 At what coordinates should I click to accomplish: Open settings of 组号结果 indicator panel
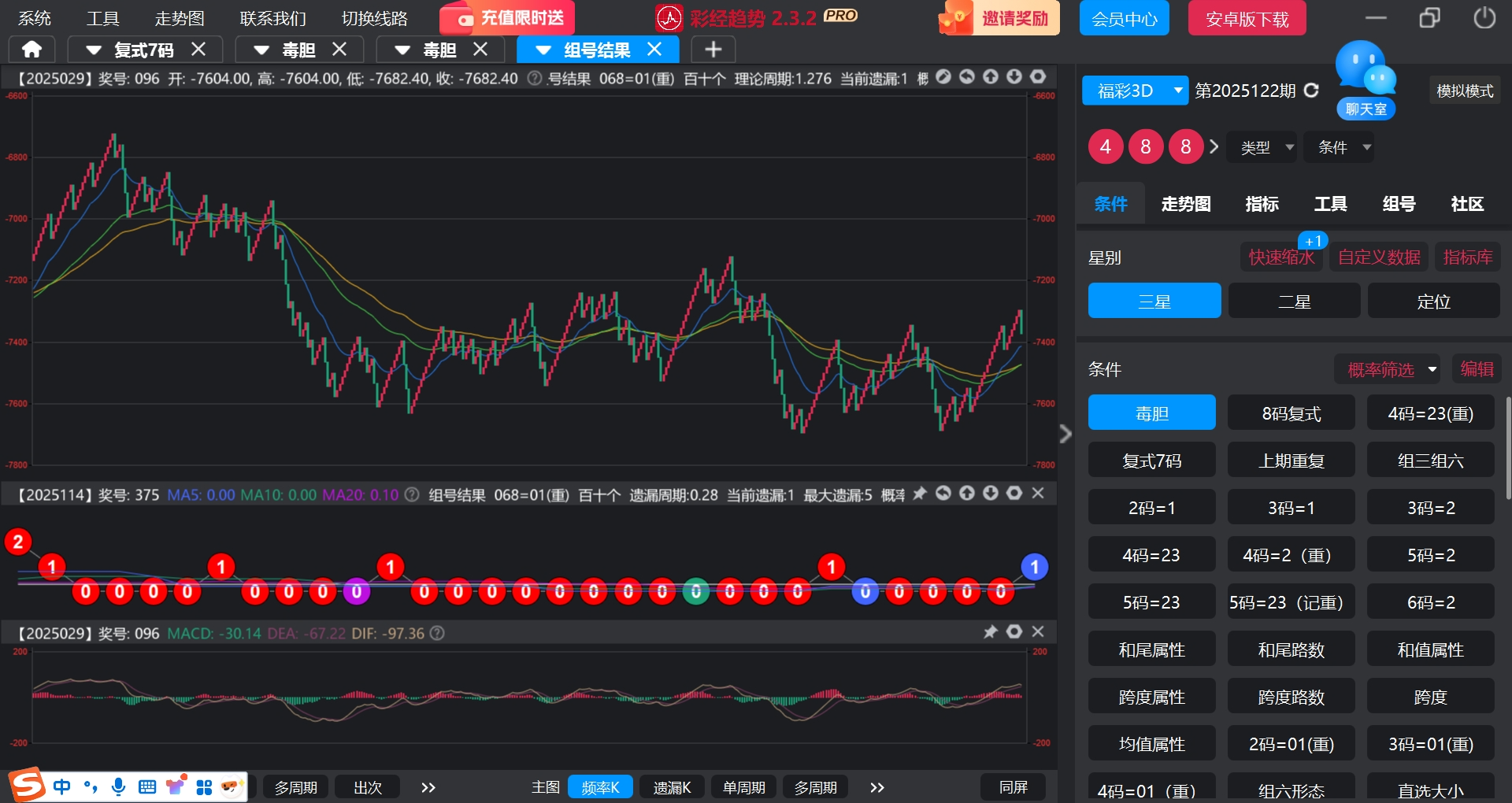click(x=1014, y=494)
